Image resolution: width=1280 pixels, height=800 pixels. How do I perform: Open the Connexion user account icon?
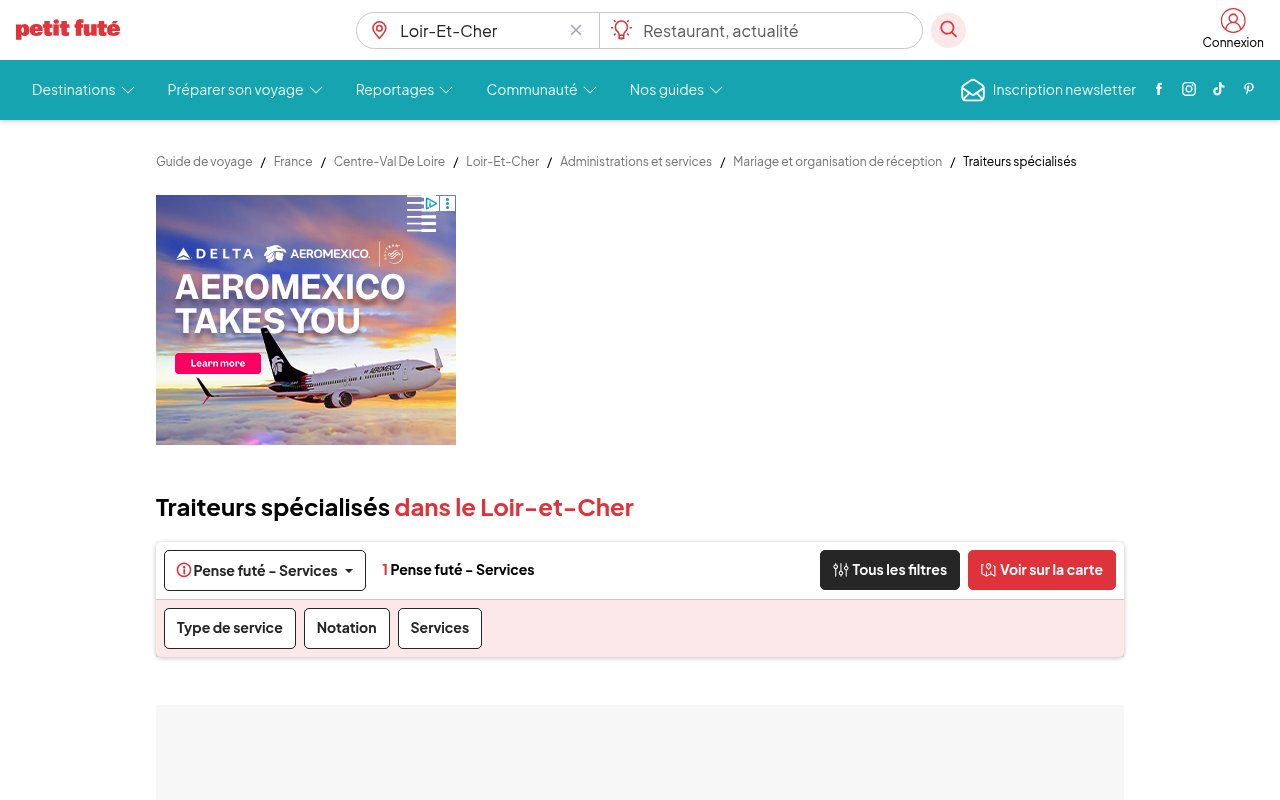click(1233, 20)
